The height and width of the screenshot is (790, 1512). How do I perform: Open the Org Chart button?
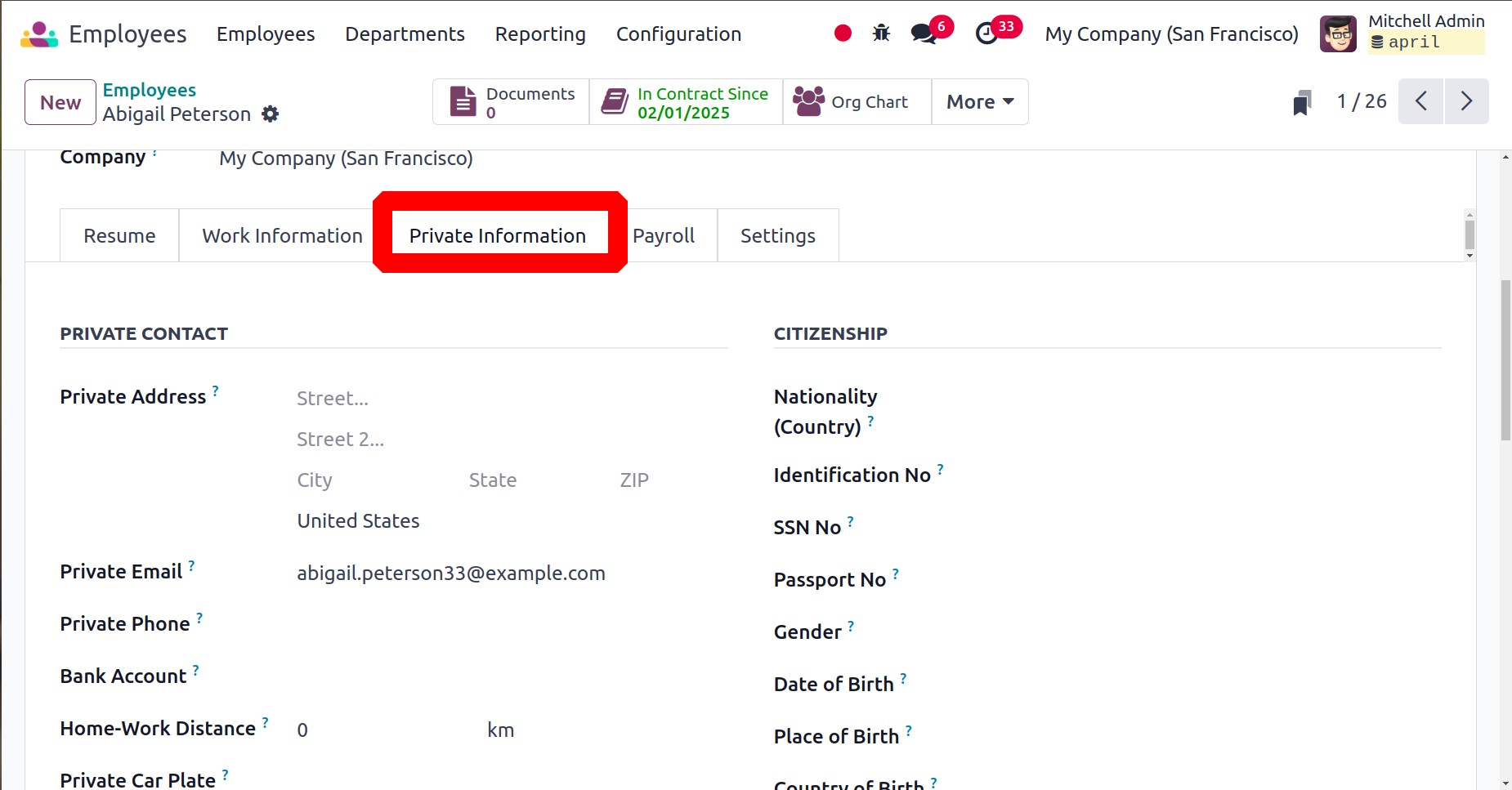pos(857,102)
